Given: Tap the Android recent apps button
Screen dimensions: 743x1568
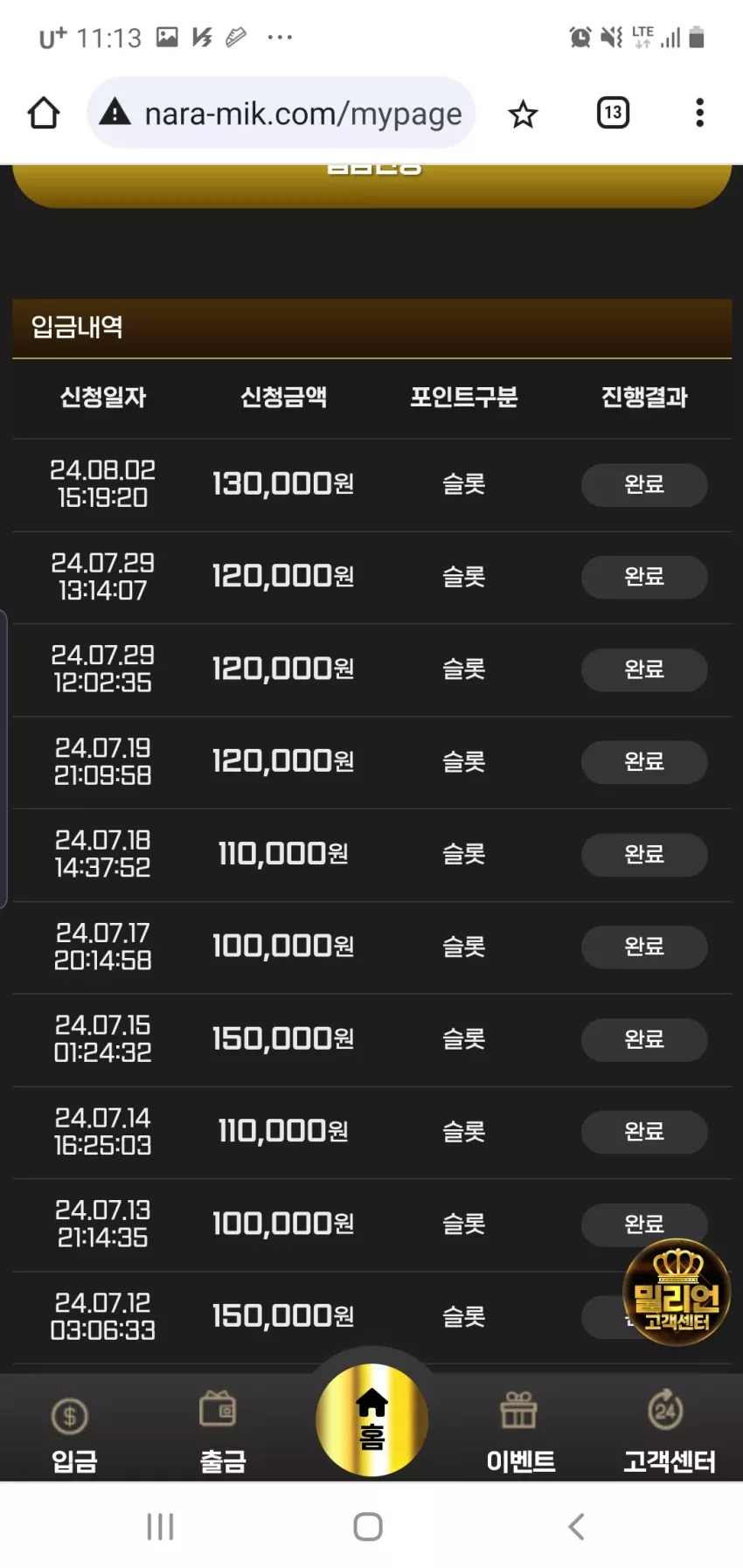Looking at the screenshot, I should click(160, 1526).
